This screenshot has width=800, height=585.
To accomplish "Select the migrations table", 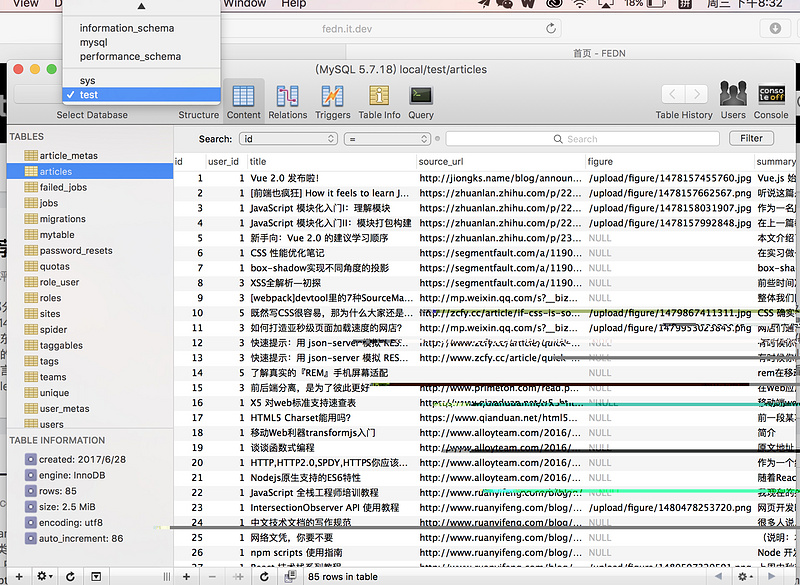I will click(90, 219).
